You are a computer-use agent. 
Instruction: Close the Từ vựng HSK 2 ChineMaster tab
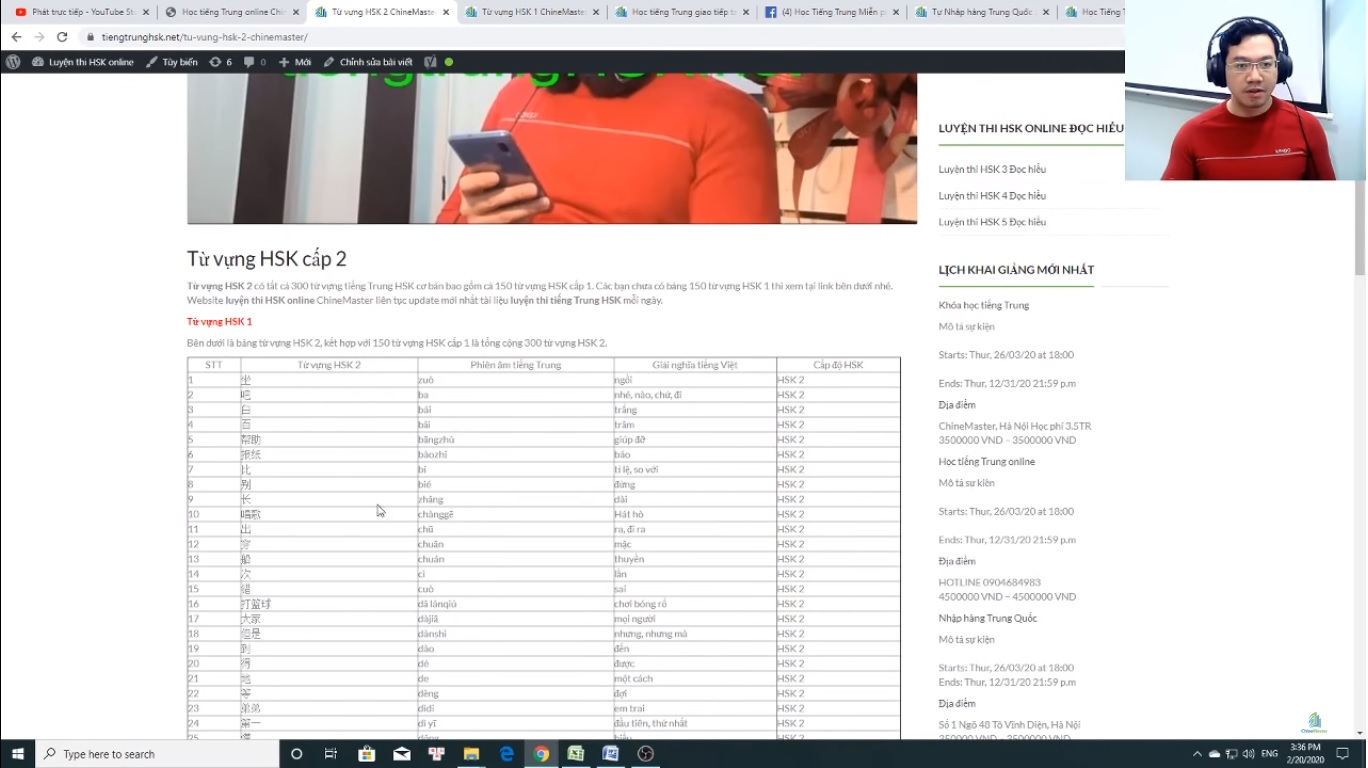click(446, 12)
